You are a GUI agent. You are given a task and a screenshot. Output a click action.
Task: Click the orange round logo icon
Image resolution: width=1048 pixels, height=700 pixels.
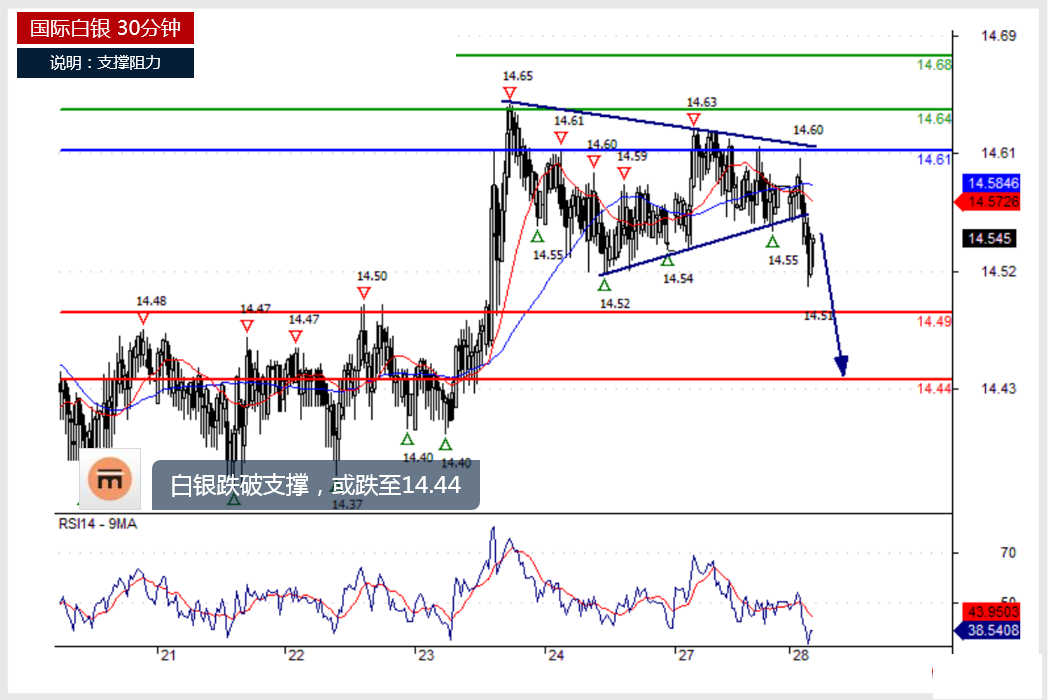(x=110, y=479)
